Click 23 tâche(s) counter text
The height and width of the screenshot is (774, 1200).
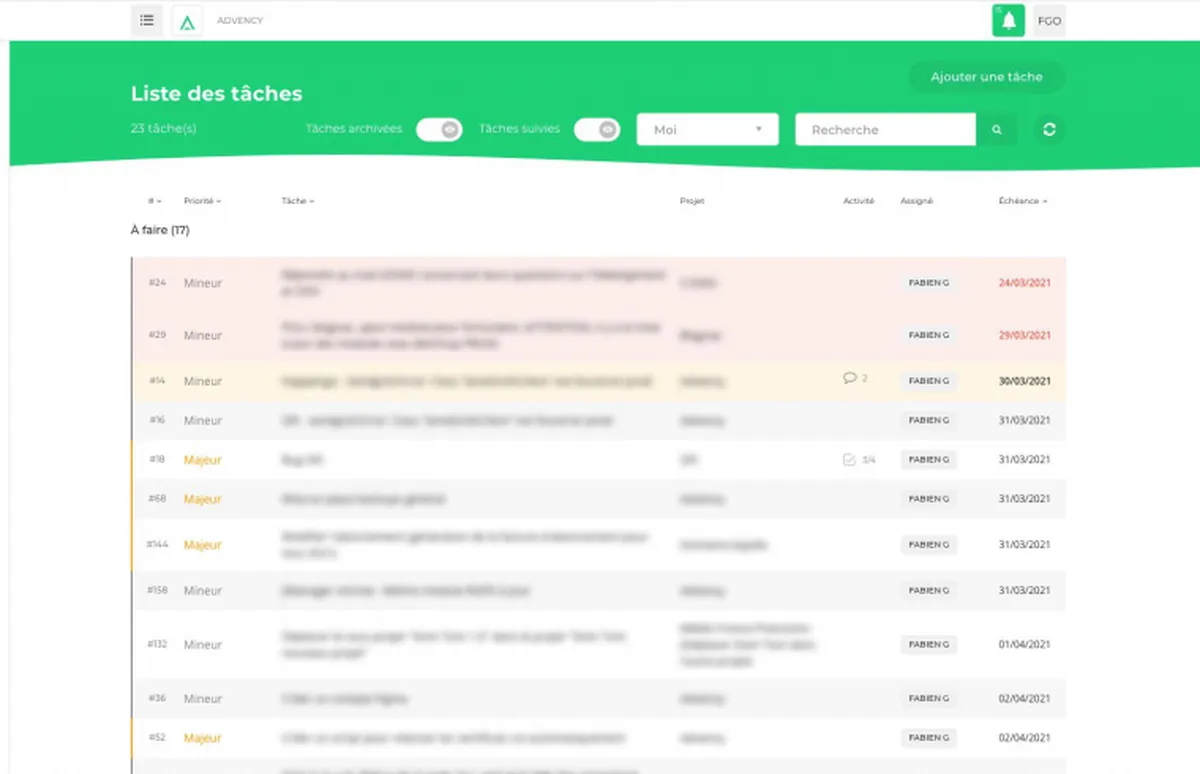pyautogui.click(x=164, y=129)
